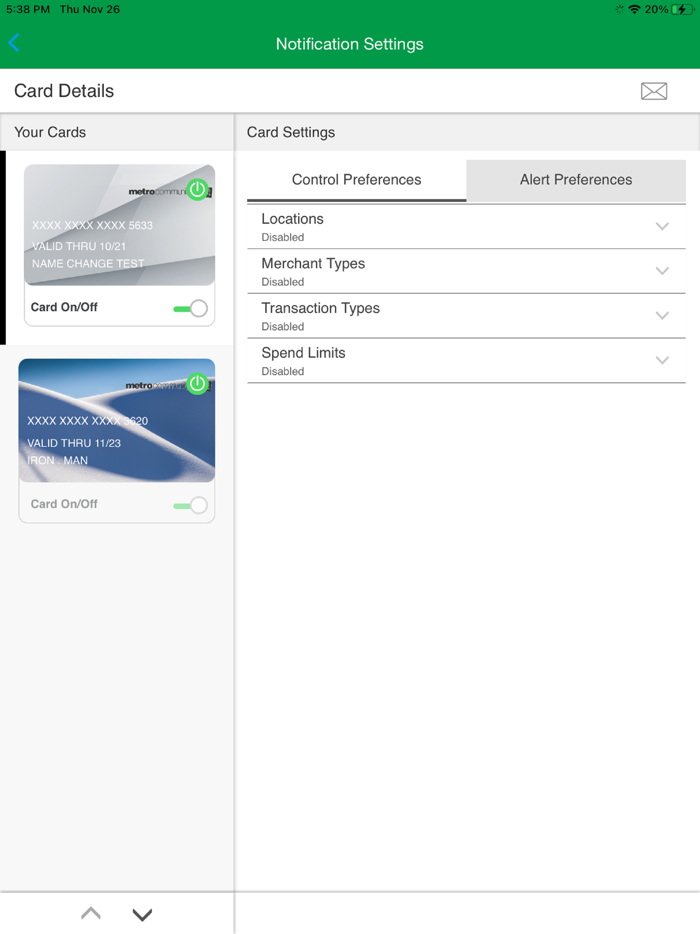Tap the up arrow below cards list
The width and height of the screenshot is (700, 934).
pos(91,913)
